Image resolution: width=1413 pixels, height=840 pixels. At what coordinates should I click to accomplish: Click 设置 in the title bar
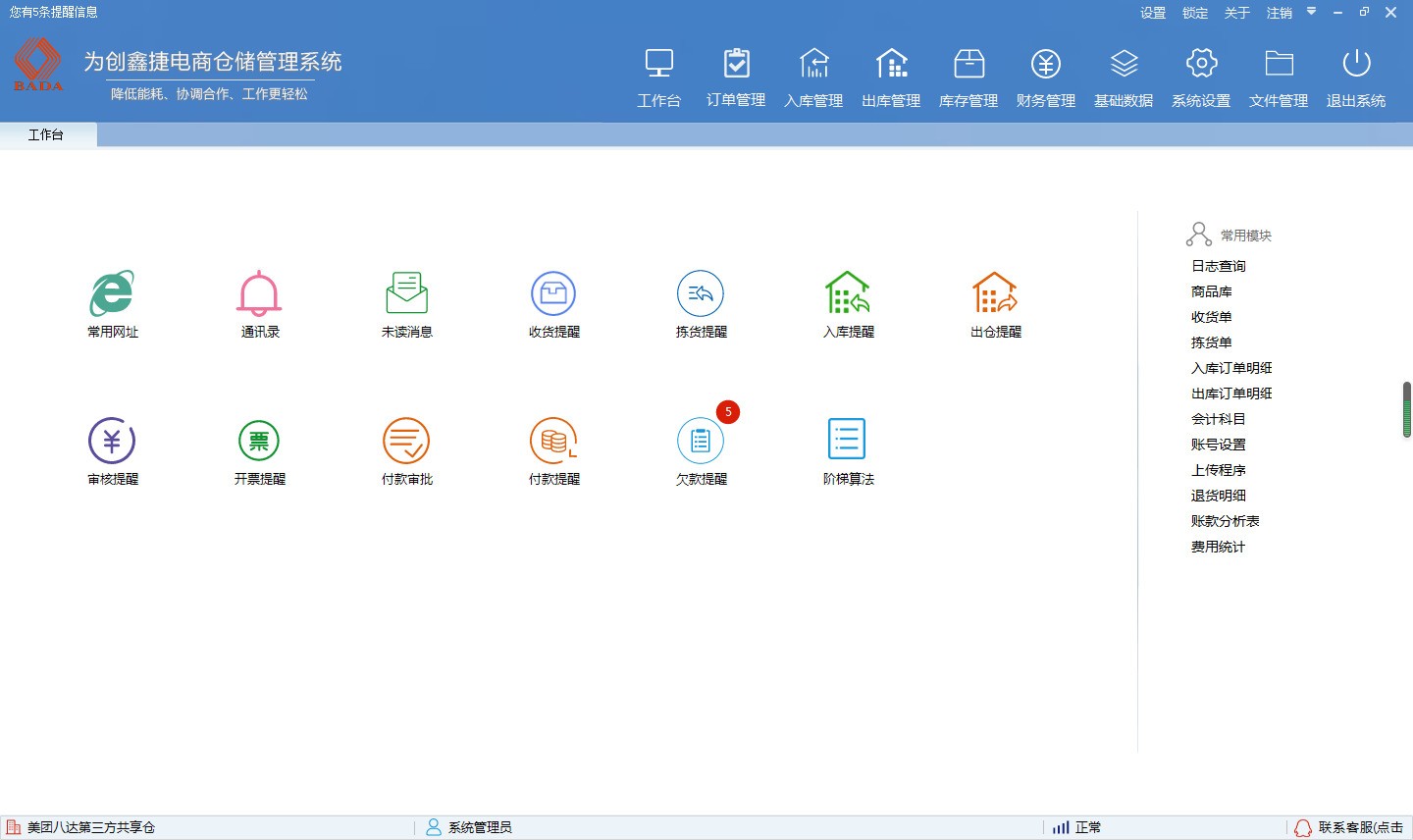(x=1153, y=13)
